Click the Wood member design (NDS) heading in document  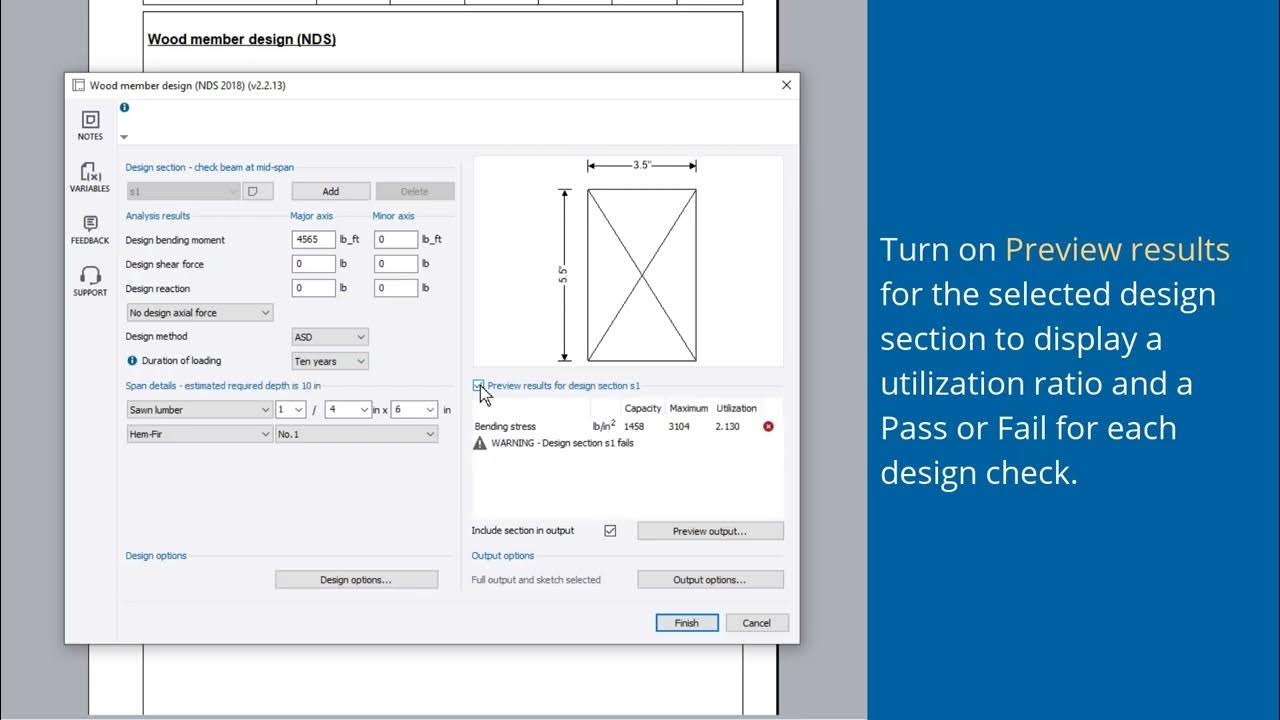coord(242,40)
